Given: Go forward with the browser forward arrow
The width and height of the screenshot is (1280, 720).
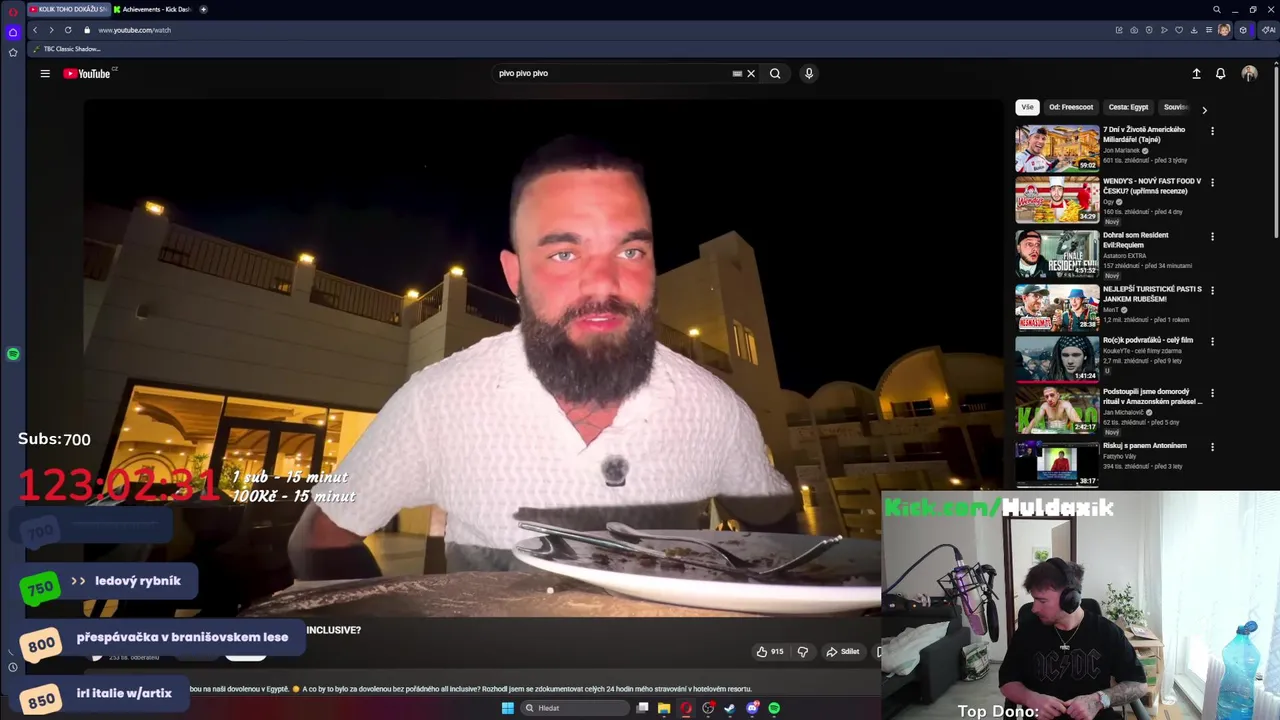Looking at the screenshot, I should click(x=51, y=30).
